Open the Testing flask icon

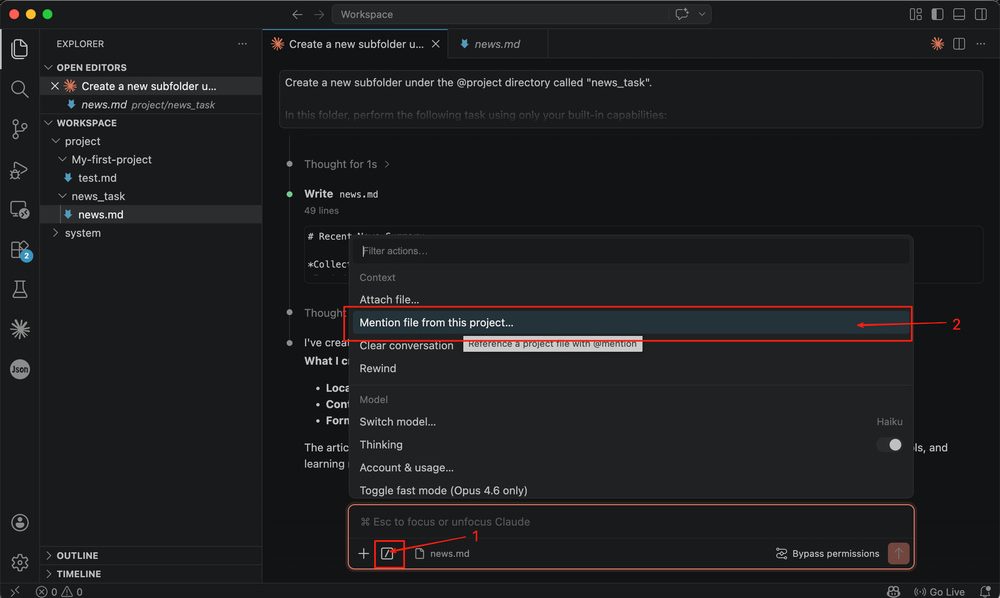(x=19, y=289)
